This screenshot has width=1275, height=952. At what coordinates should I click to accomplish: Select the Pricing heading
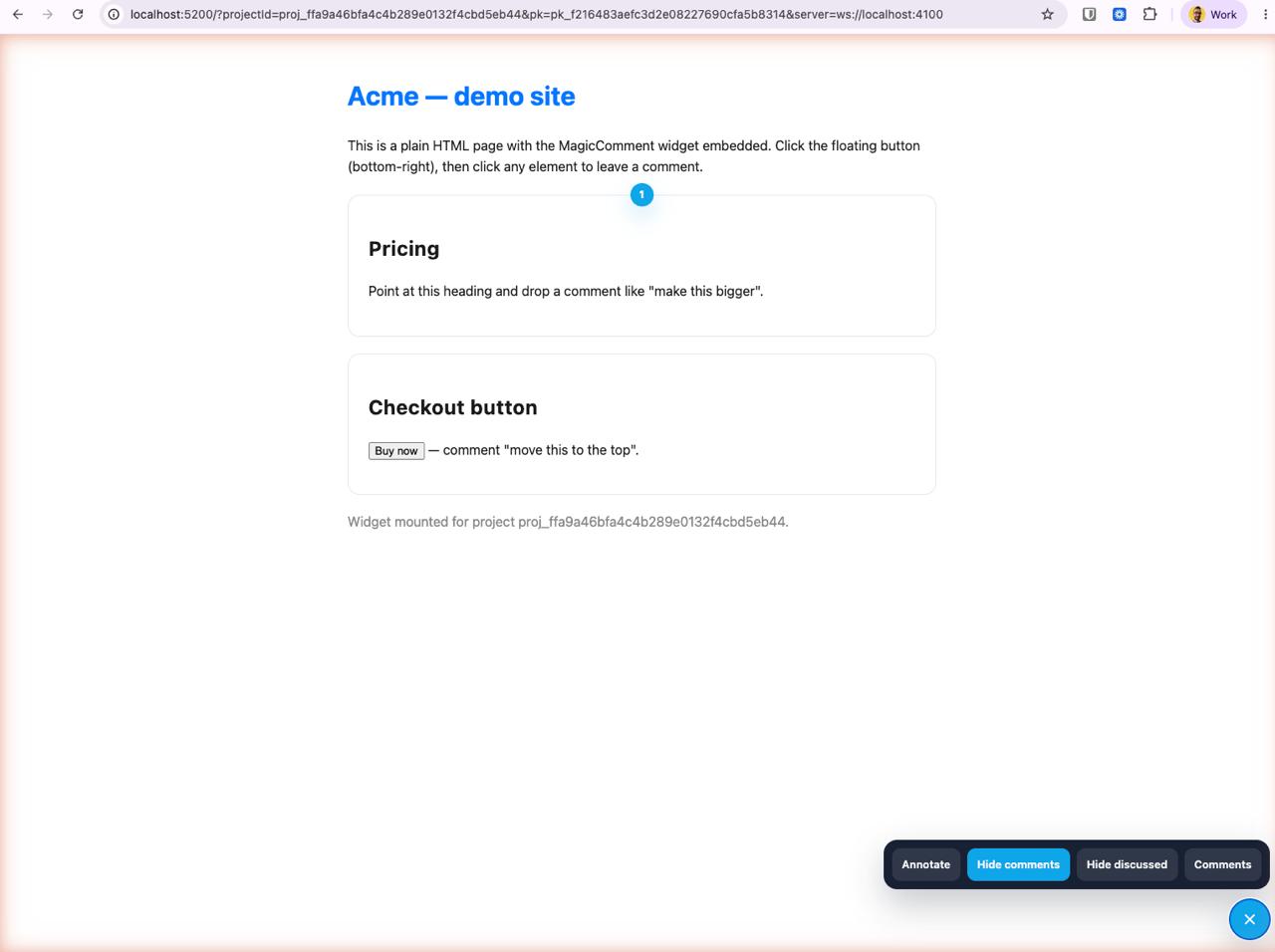click(x=403, y=249)
